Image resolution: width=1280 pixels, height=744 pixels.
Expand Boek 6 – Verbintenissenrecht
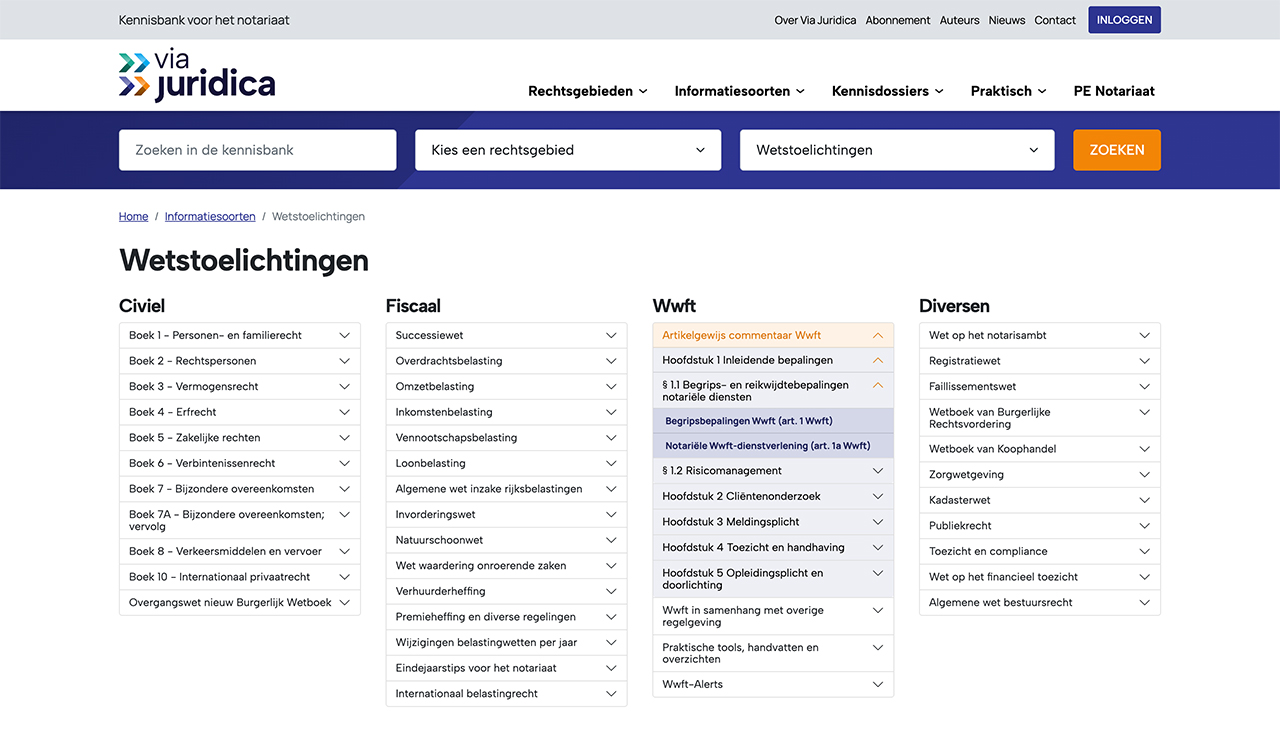tap(240, 463)
